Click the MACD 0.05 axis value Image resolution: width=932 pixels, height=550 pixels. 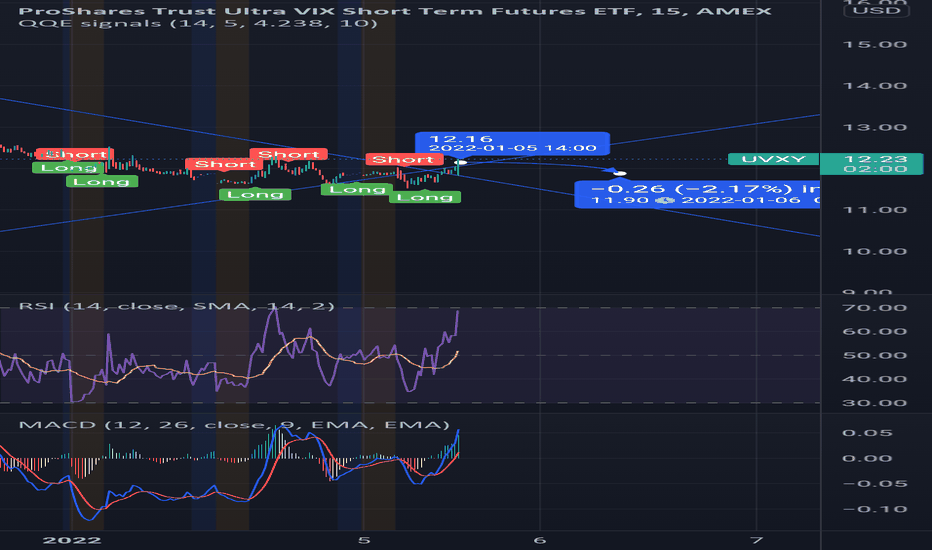pos(867,433)
